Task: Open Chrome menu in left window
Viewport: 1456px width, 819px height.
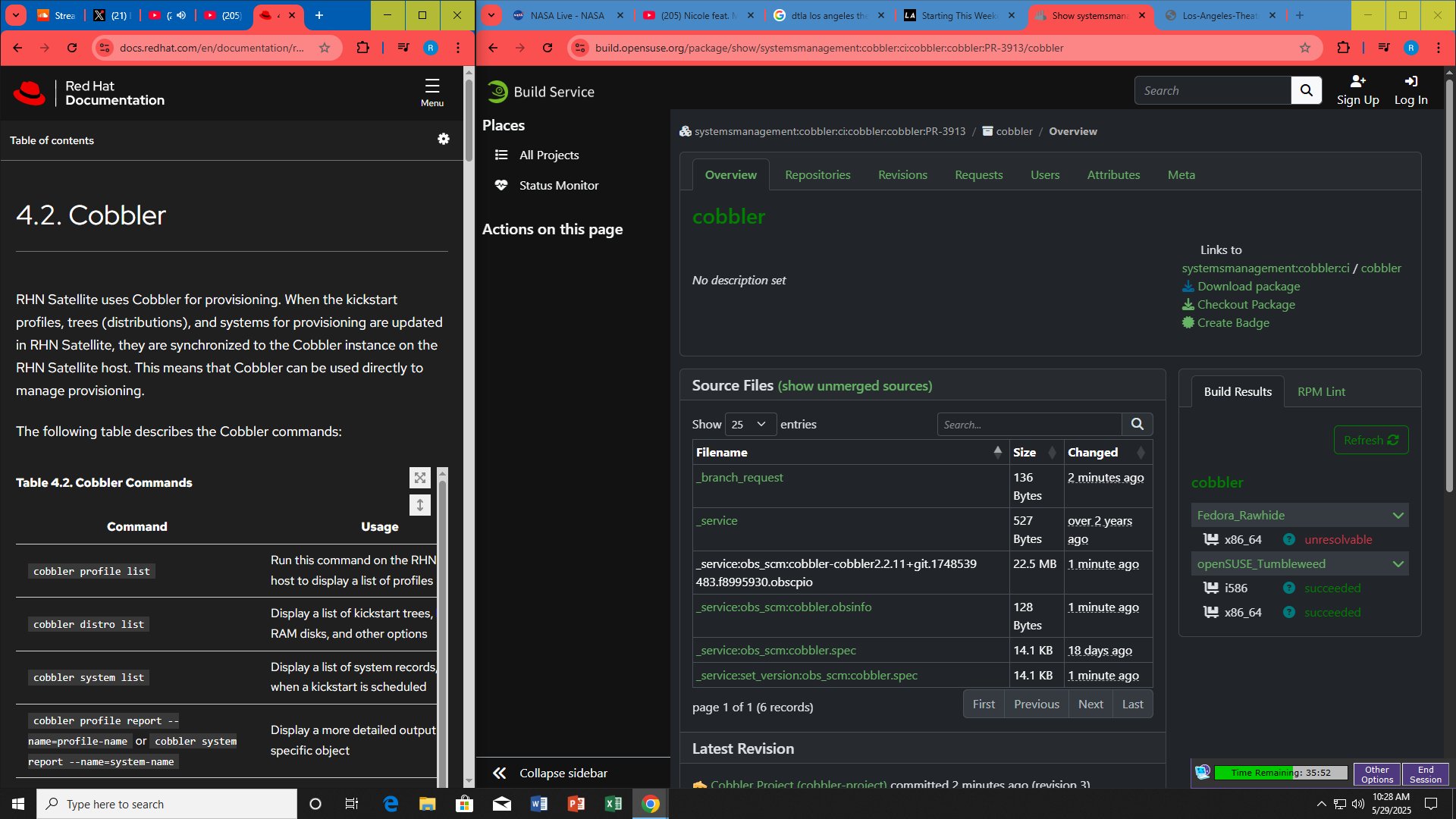Action: pos(458,48)
